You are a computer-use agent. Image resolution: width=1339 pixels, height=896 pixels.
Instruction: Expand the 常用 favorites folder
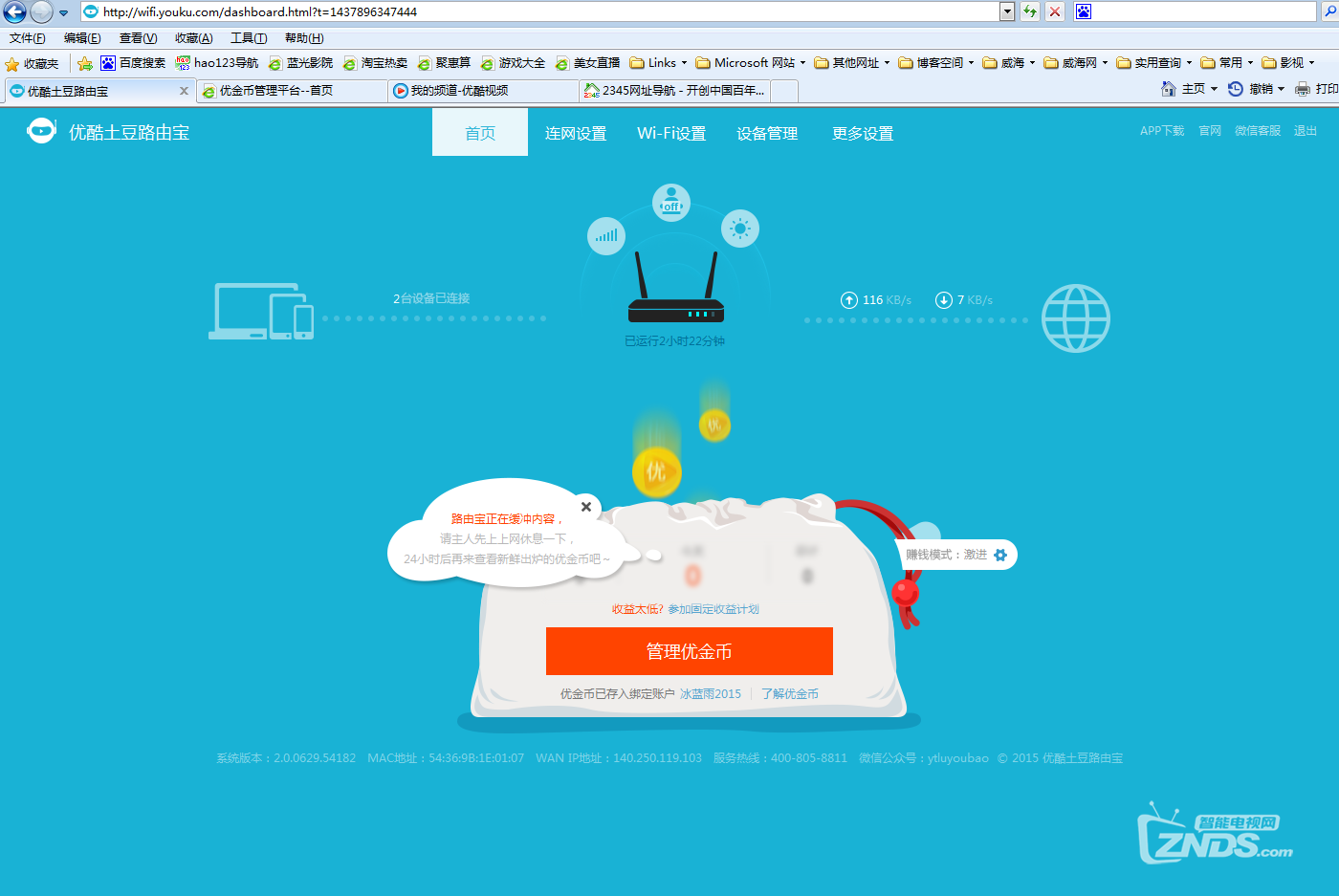pyautogui.click(x=1227, y=63)
